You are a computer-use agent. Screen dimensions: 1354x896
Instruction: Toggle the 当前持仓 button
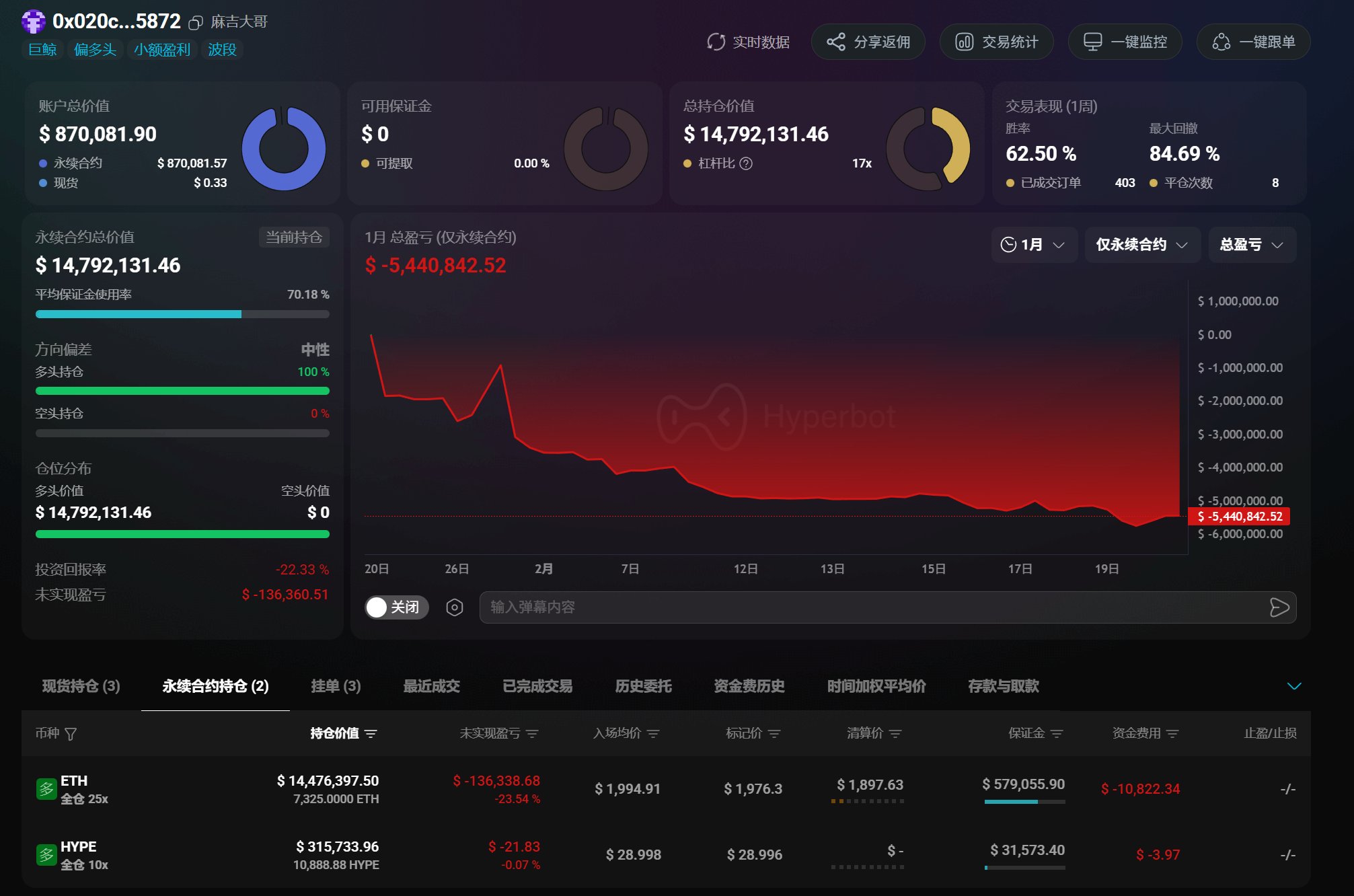[294, 237]
